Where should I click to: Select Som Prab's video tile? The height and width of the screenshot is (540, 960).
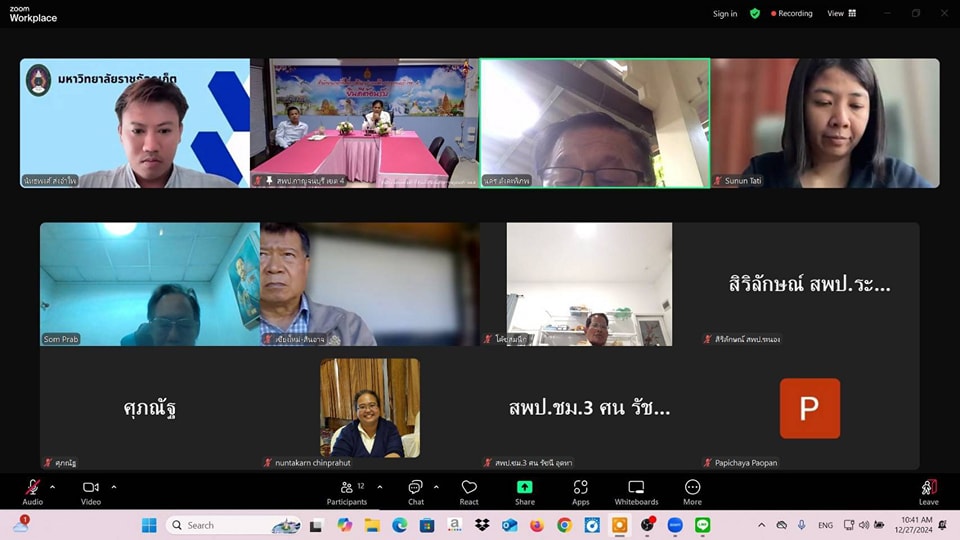[150, 284]
